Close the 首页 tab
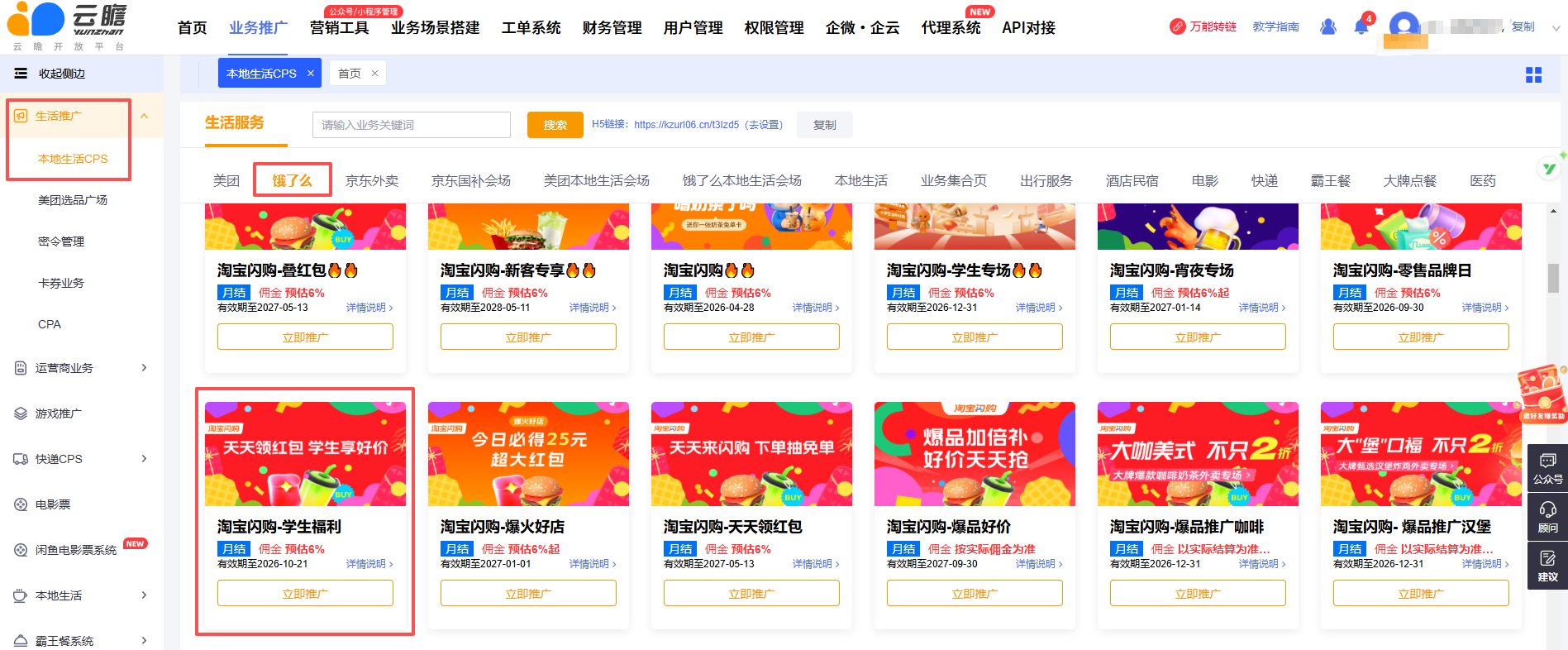Image resolution: width=1568 pixels, height=650 pixels. pos(374,74)
